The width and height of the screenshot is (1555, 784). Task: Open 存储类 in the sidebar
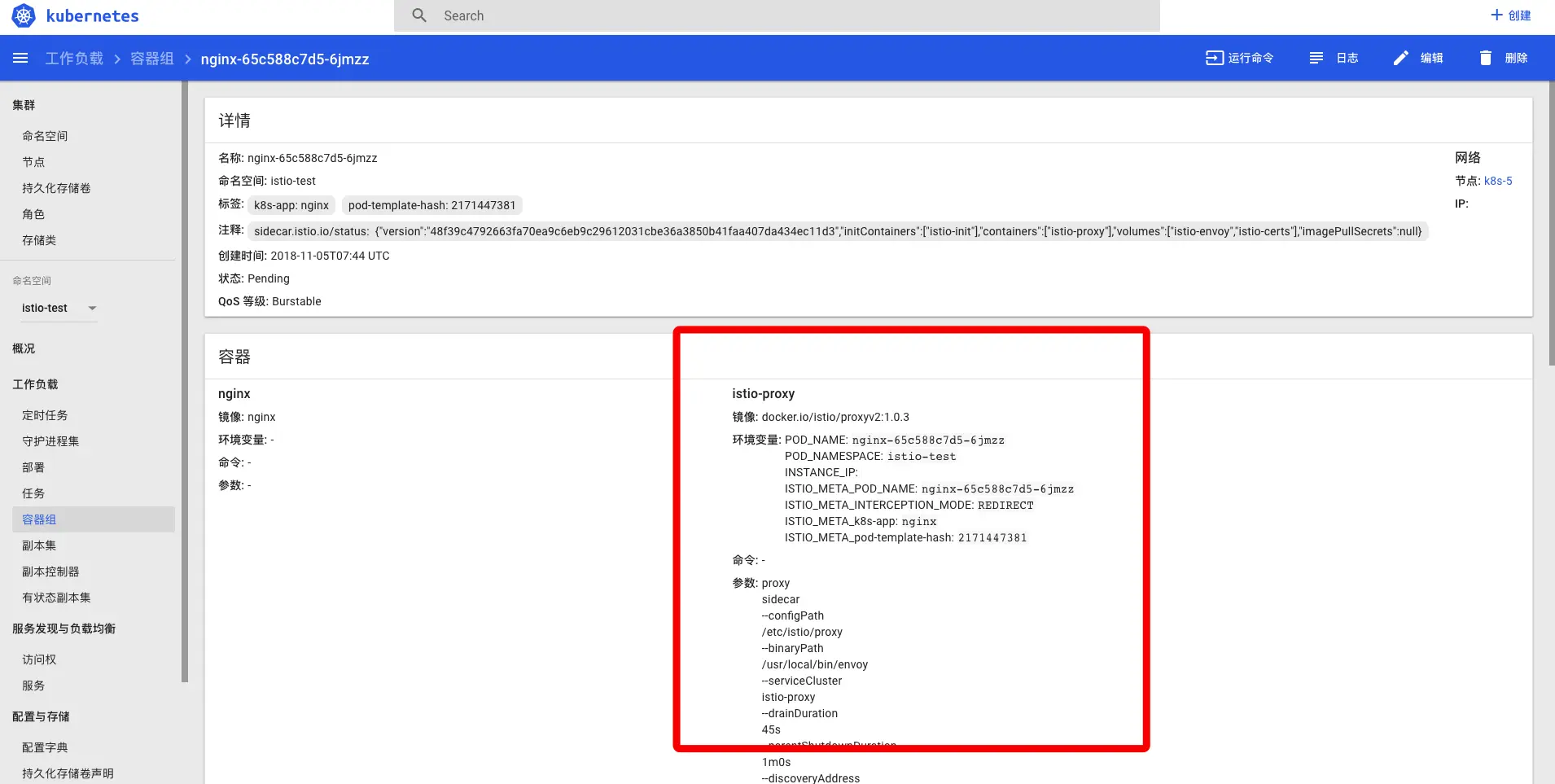click(x=39, y=240)
